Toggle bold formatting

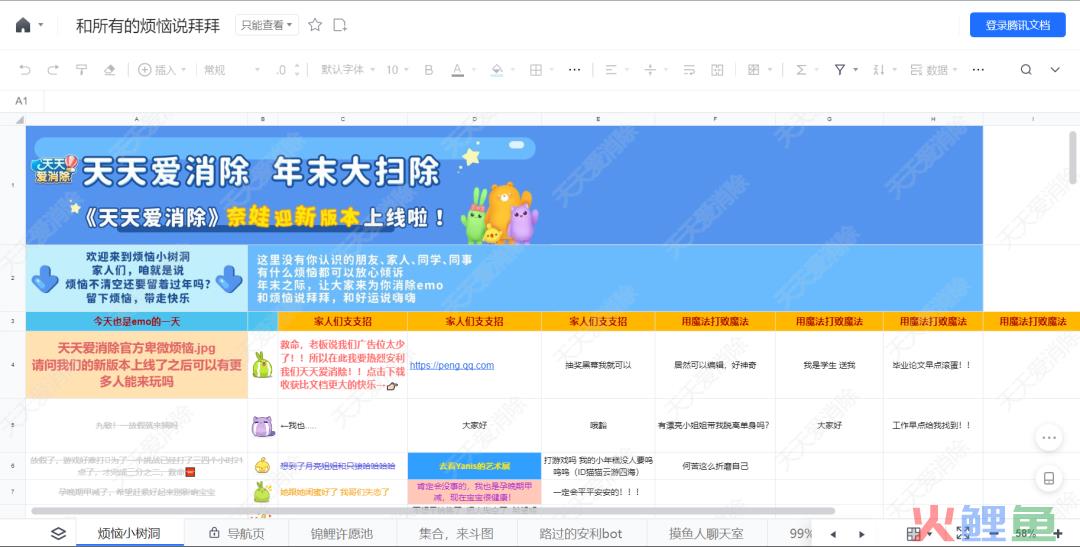[x=428, y=70]
